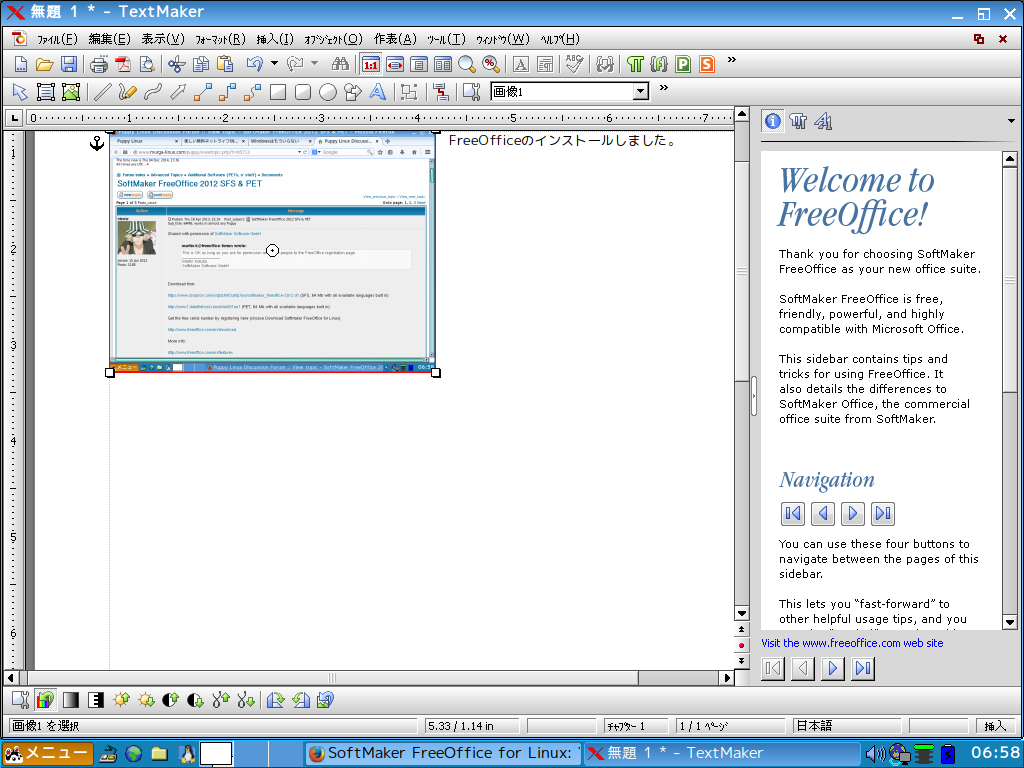Toggle formatting marks with the green pilcrow icon

635,64
